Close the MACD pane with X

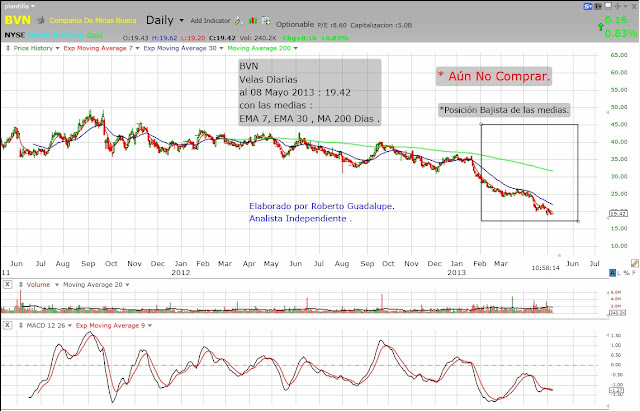coord(7,325)
